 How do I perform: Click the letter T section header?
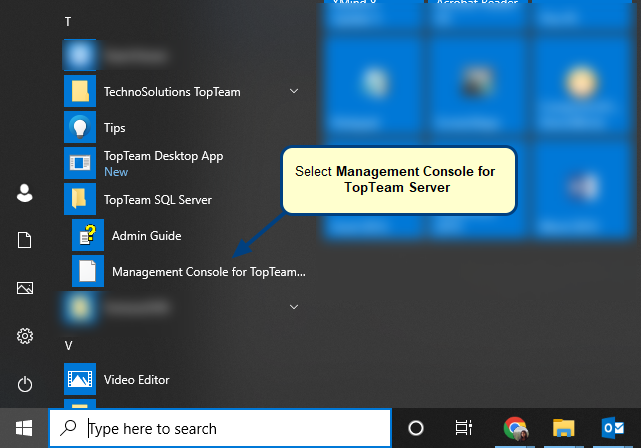[x=68, y=22]
